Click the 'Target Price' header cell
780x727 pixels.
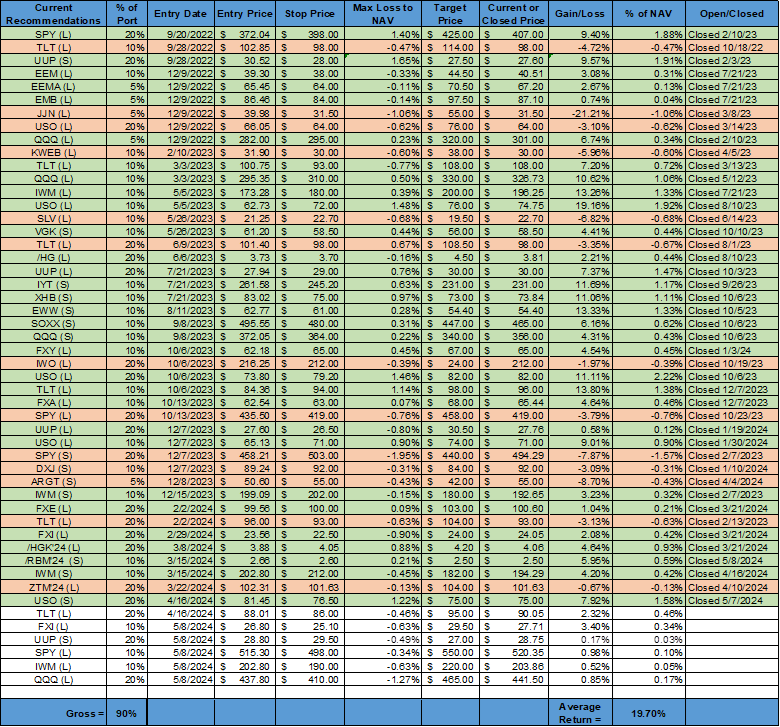click(x=450, y=14)
